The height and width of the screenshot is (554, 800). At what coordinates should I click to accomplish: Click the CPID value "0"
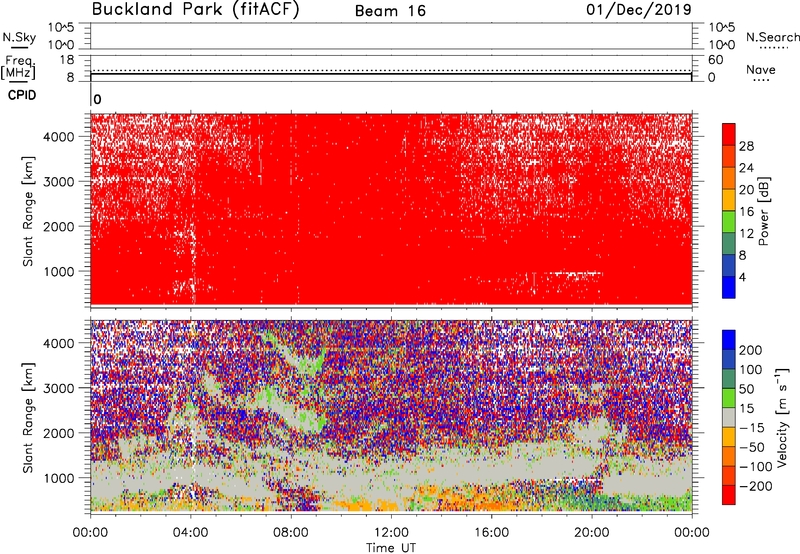97,99
